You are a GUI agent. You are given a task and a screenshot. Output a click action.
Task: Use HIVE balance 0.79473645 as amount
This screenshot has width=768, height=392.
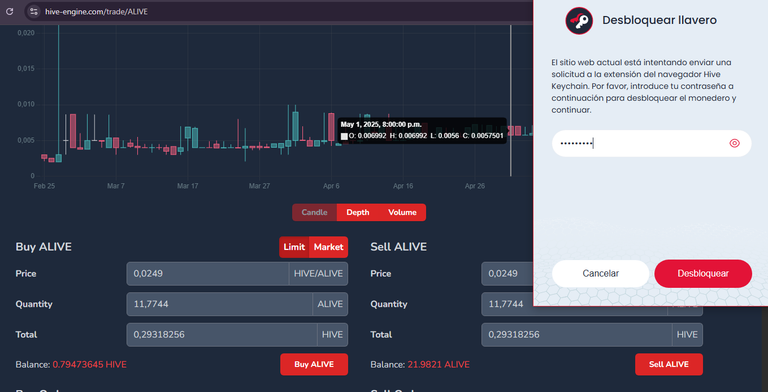click(90, 365)
